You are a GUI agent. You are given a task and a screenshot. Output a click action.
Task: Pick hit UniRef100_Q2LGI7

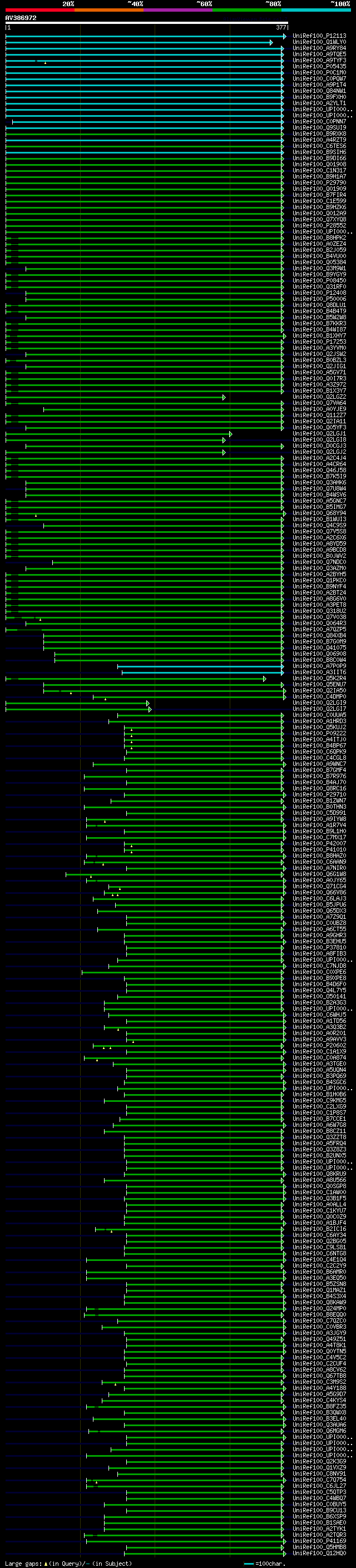(x=319, y=709)
